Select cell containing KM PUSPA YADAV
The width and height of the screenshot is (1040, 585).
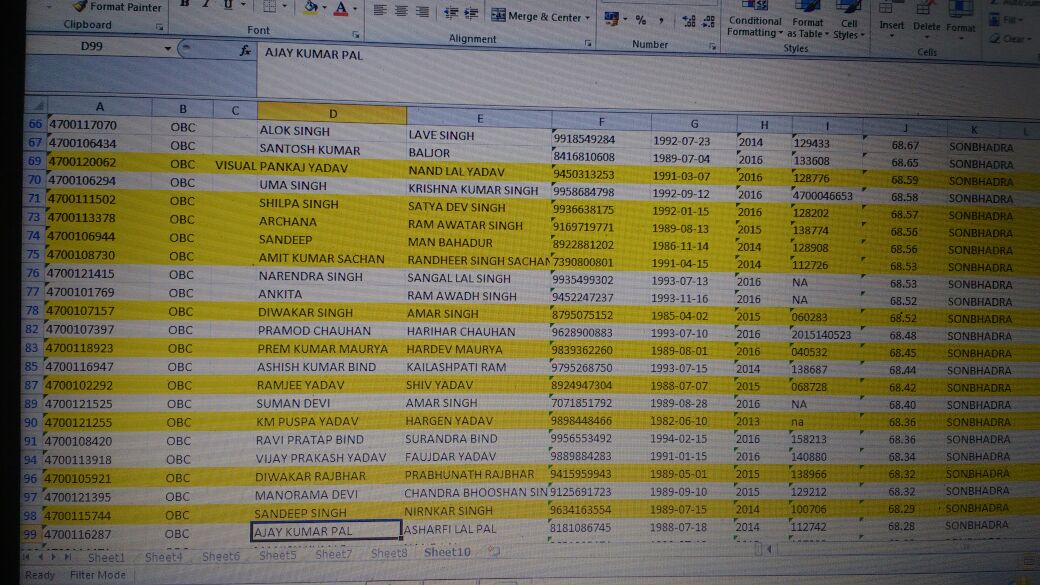(x=328, y=421)
